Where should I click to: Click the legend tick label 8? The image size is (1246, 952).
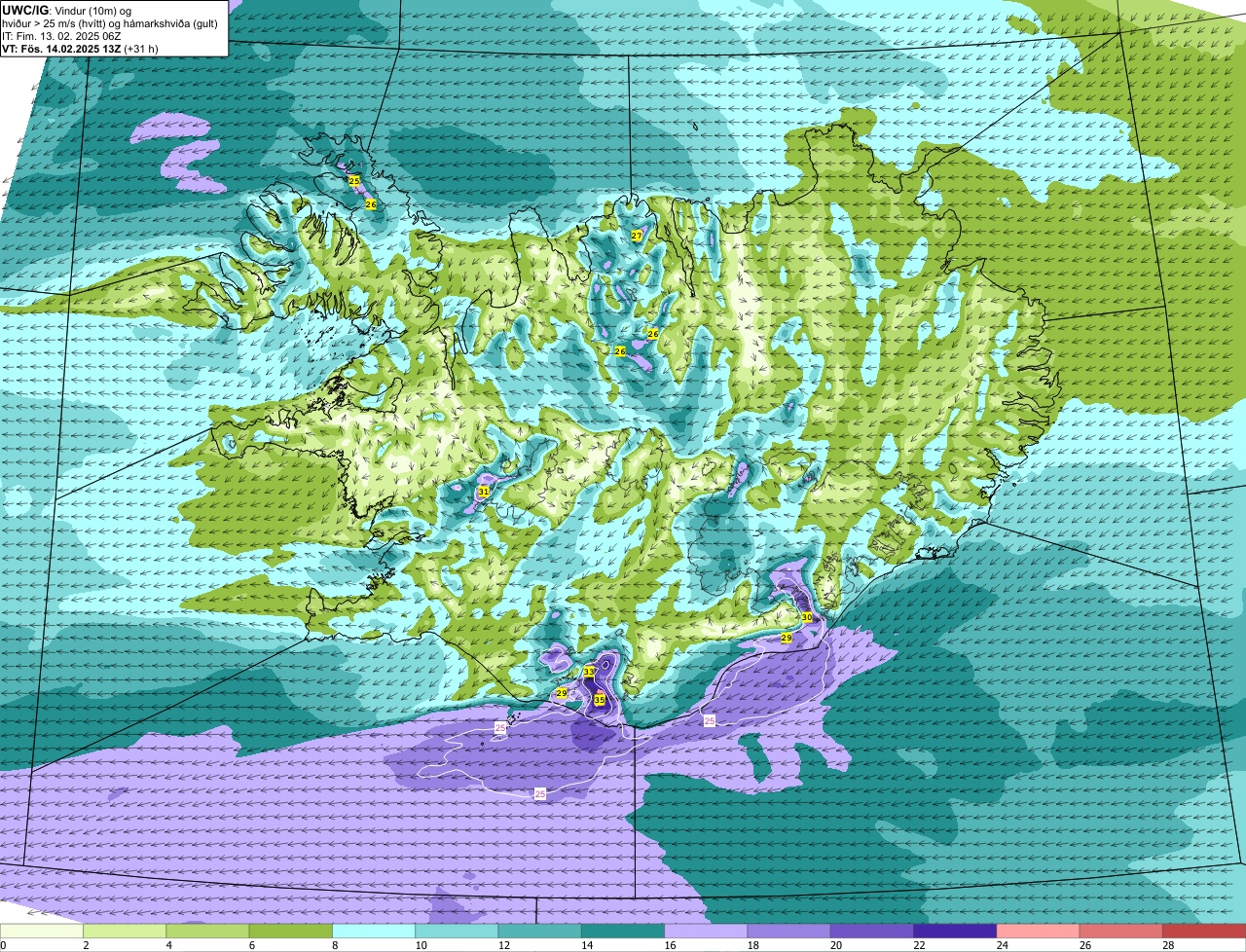pyautogui.click(x=333, y=945)
